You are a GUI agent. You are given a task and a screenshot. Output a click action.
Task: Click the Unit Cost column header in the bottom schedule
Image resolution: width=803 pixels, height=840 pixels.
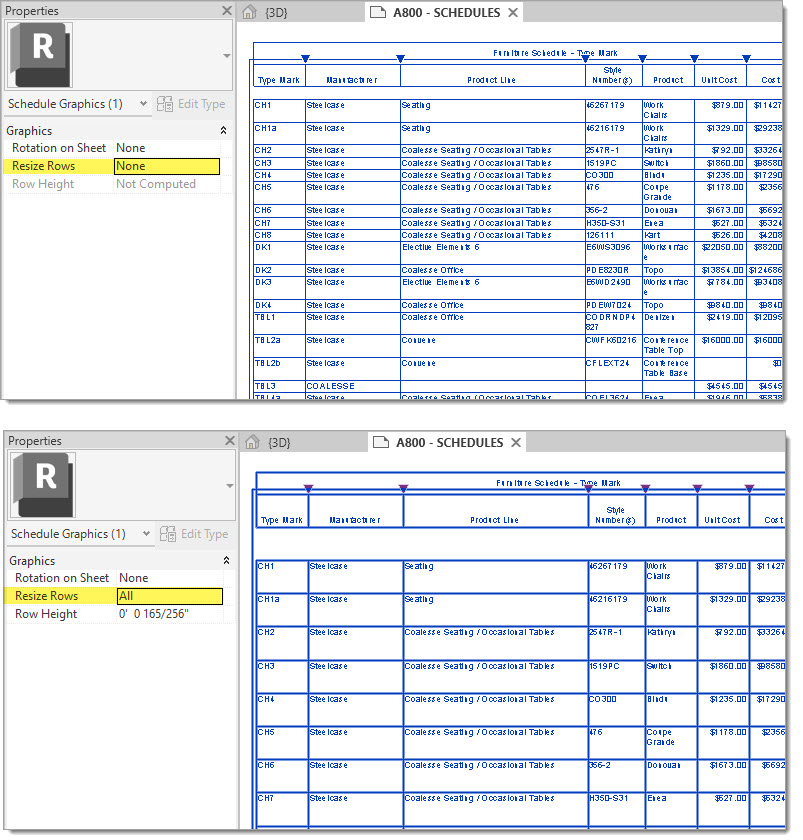tap(722, 520)
